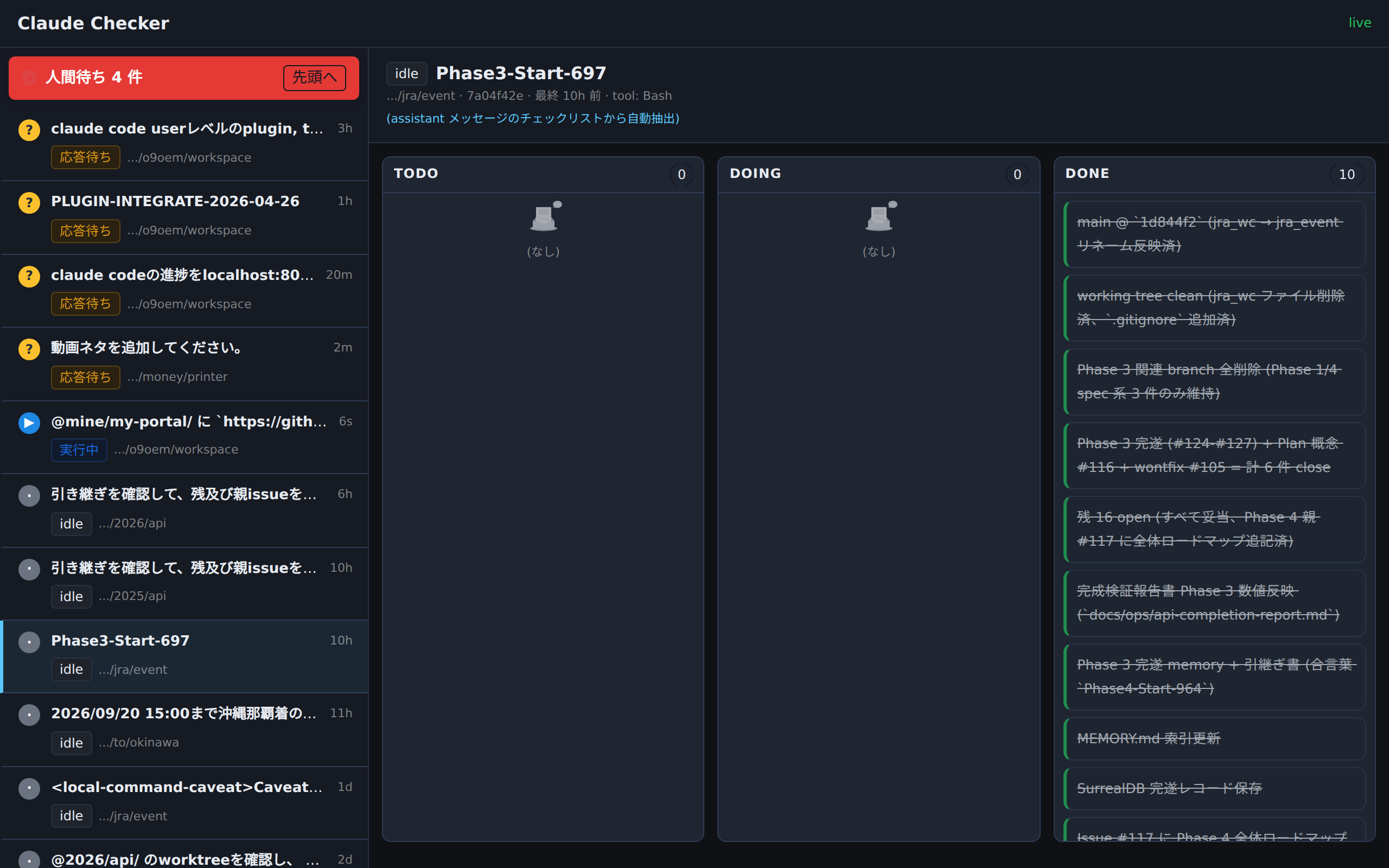The height and width of the screenshot is (868, 1389).
Task: Click the DONE column header
Action: [x=1214, y=174]
